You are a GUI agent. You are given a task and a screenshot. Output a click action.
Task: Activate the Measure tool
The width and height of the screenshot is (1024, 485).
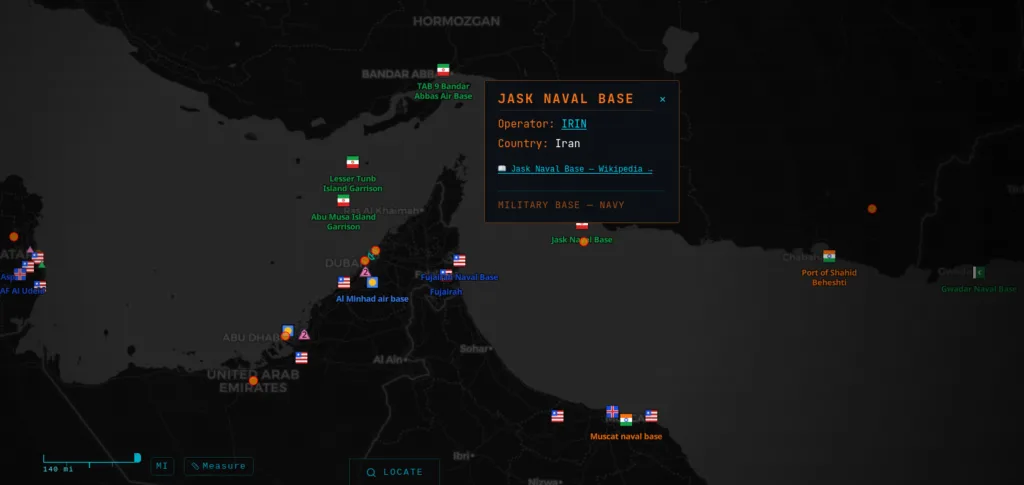click(x=219, y=466)
